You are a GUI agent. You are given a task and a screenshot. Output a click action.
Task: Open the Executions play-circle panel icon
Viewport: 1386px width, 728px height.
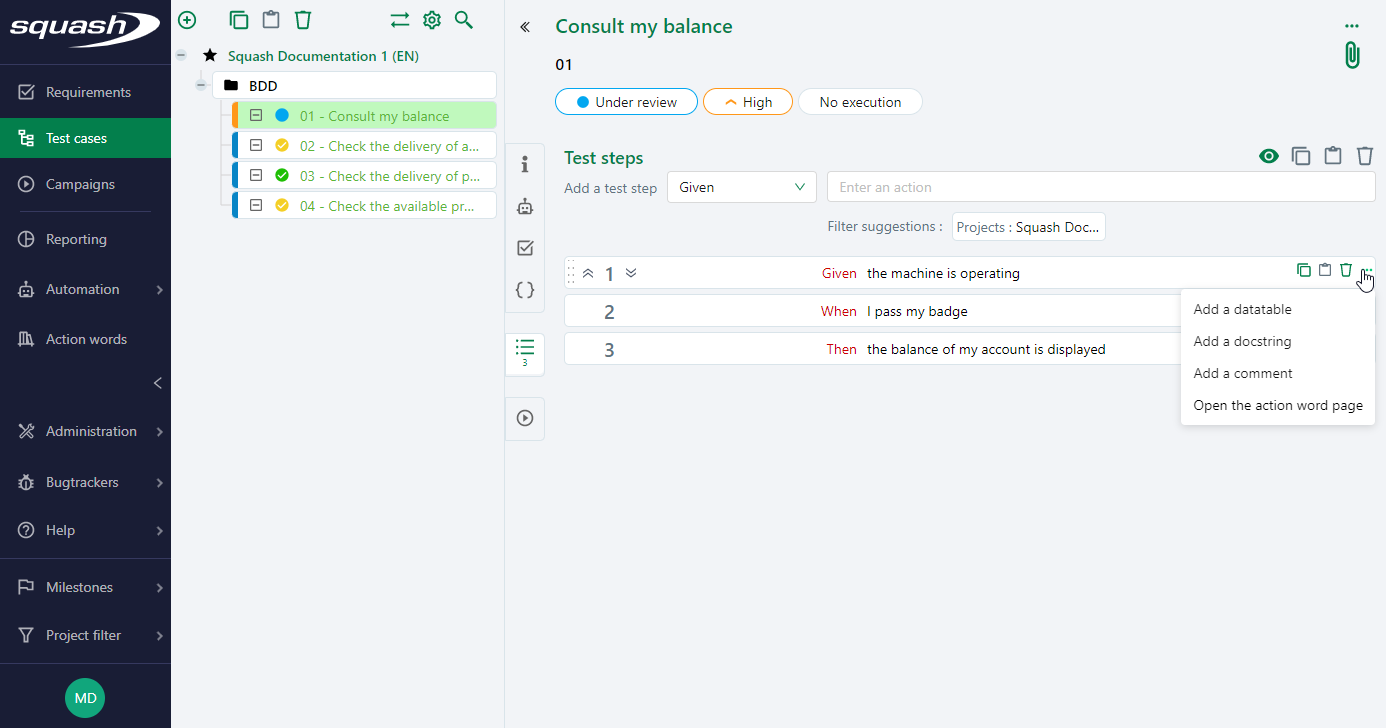coord(525,418)
